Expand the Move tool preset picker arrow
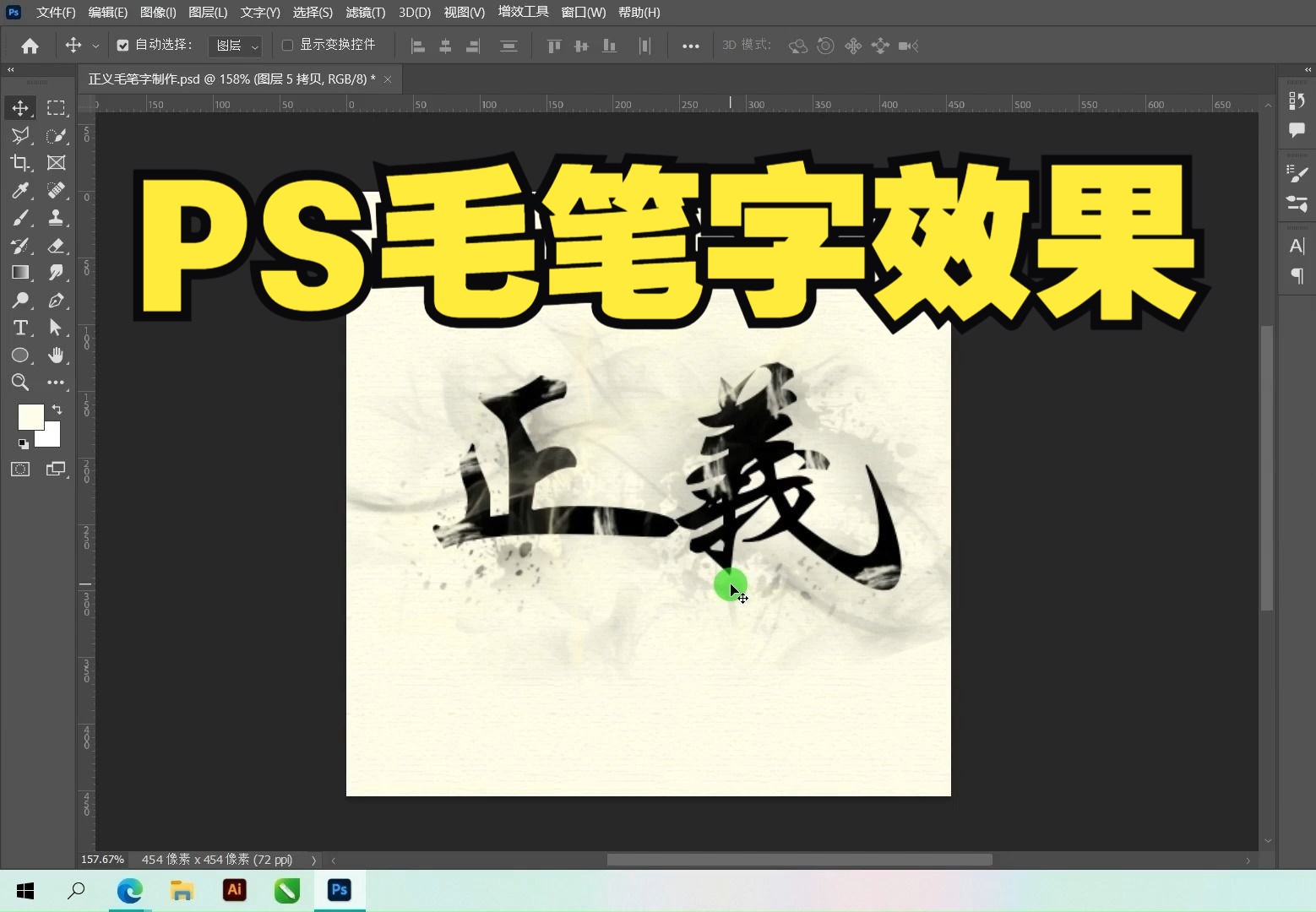Image resolution: width=1316 pixels, height=912 pixels. (x=95, y=46)
